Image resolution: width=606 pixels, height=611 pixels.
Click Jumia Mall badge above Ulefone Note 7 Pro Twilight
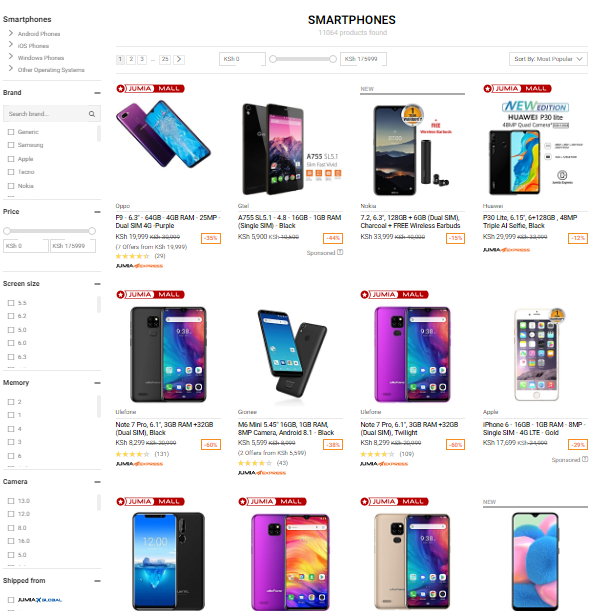click(394, 295)
